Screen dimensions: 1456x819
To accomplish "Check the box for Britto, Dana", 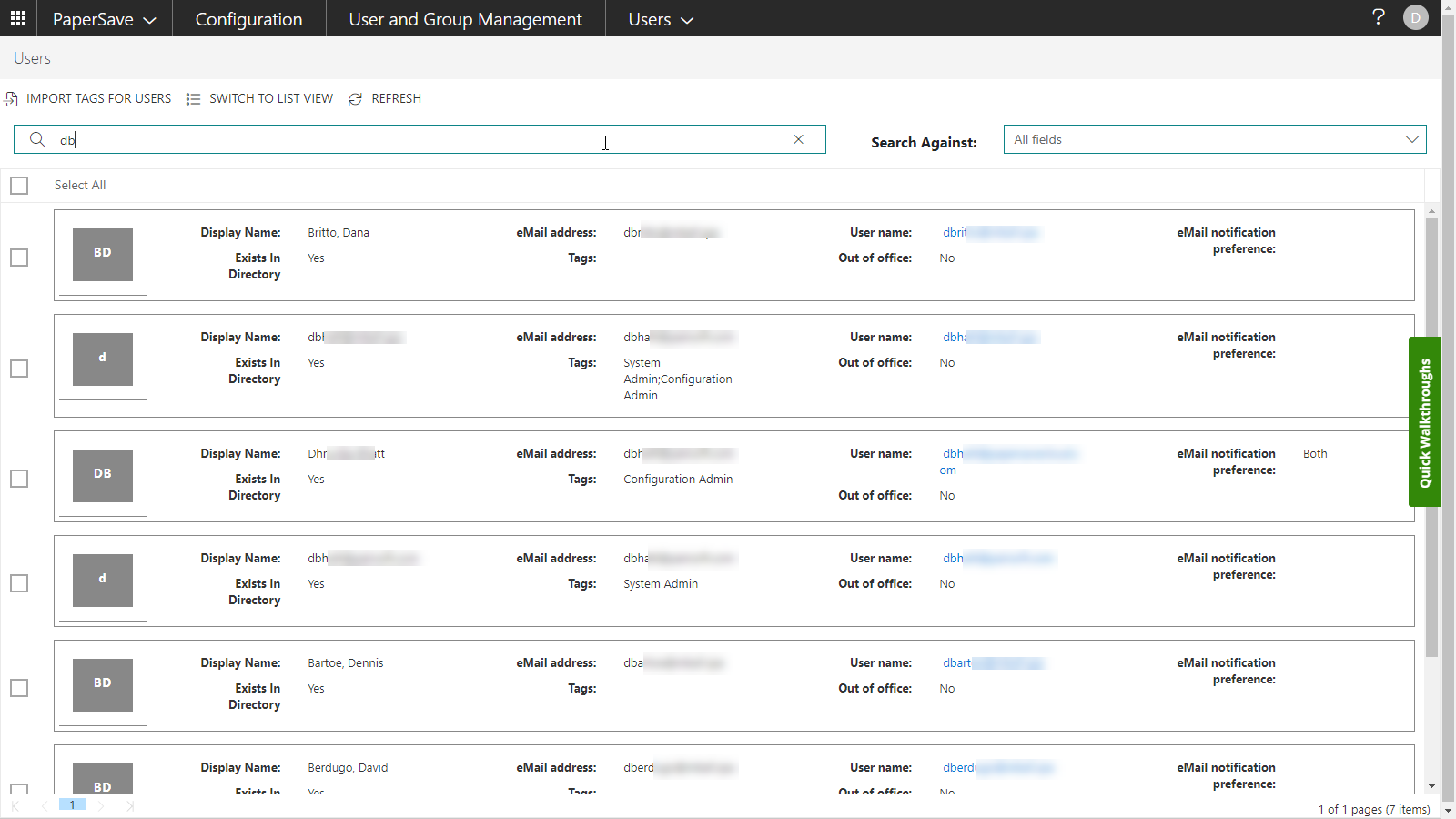I will click(19, 258).
